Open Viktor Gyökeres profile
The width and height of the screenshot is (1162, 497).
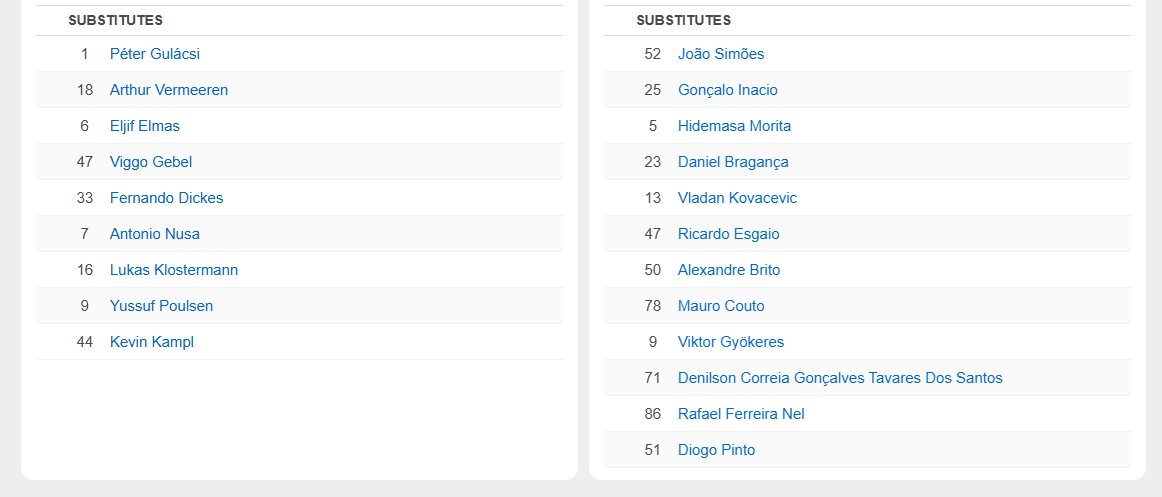731,342
